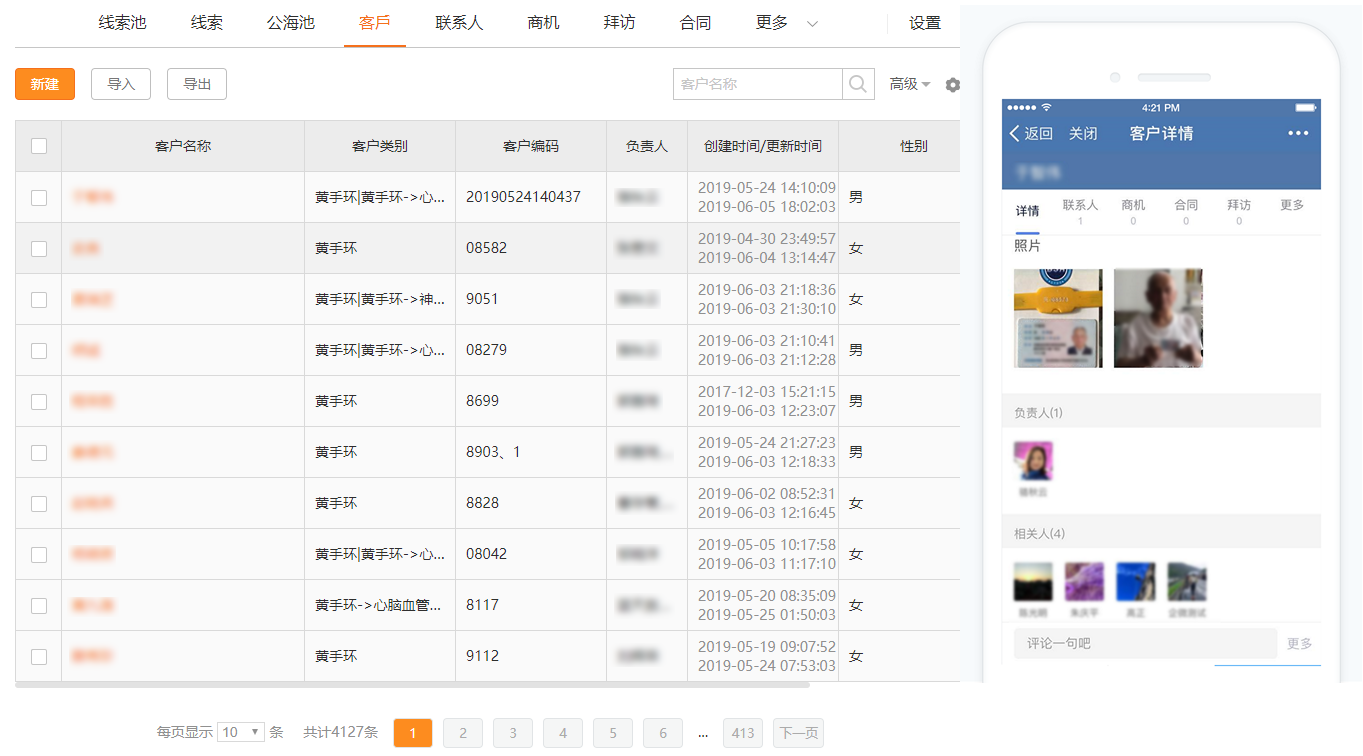Open the 合同 tab in top navigation

(x=695, y=23)
